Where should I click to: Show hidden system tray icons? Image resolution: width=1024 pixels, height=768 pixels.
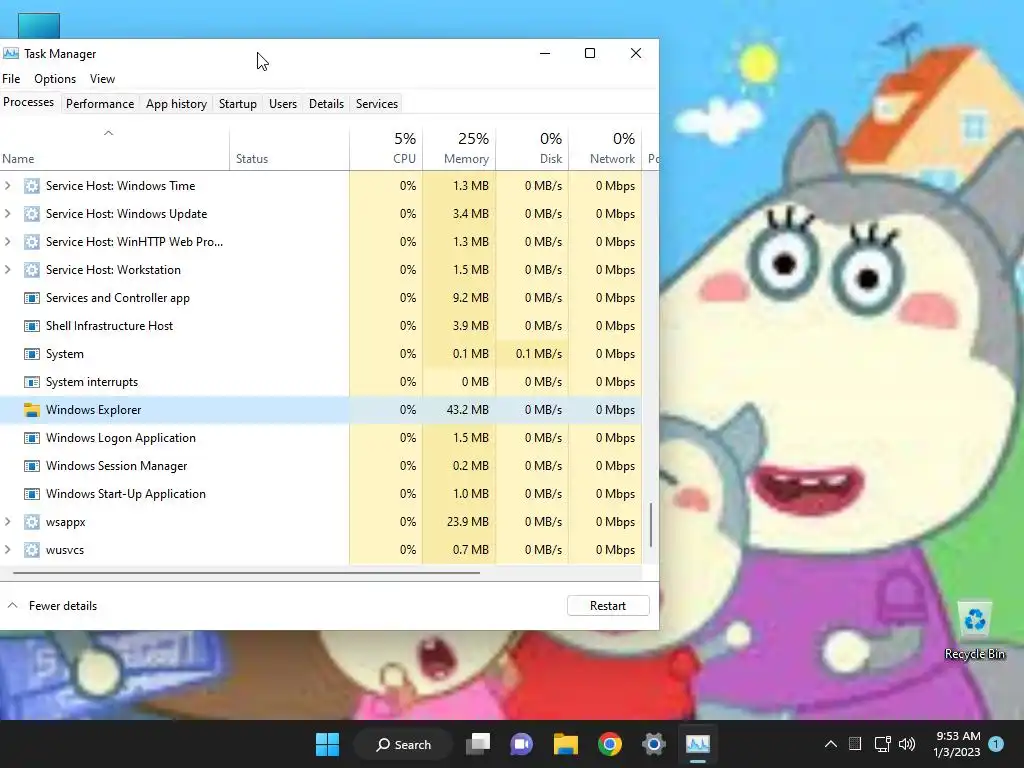point(831,744)
